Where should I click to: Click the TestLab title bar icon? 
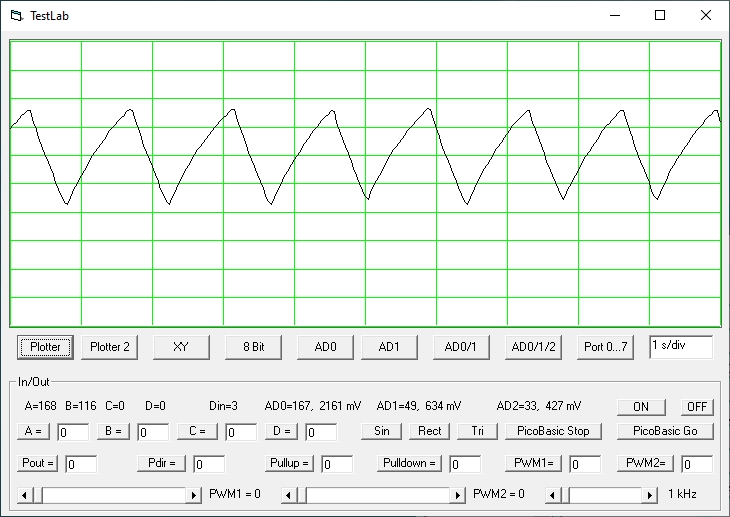click(16, 15)
